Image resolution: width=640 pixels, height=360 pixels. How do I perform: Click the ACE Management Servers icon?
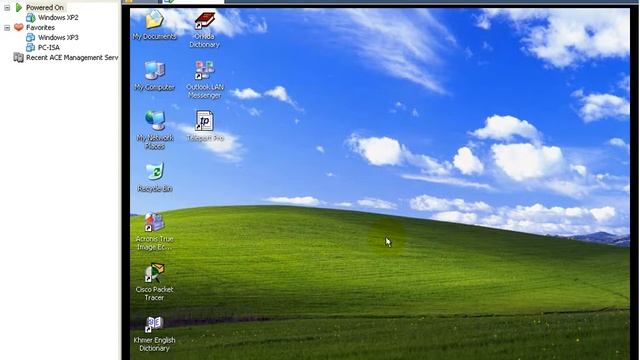tap(18, 58)
